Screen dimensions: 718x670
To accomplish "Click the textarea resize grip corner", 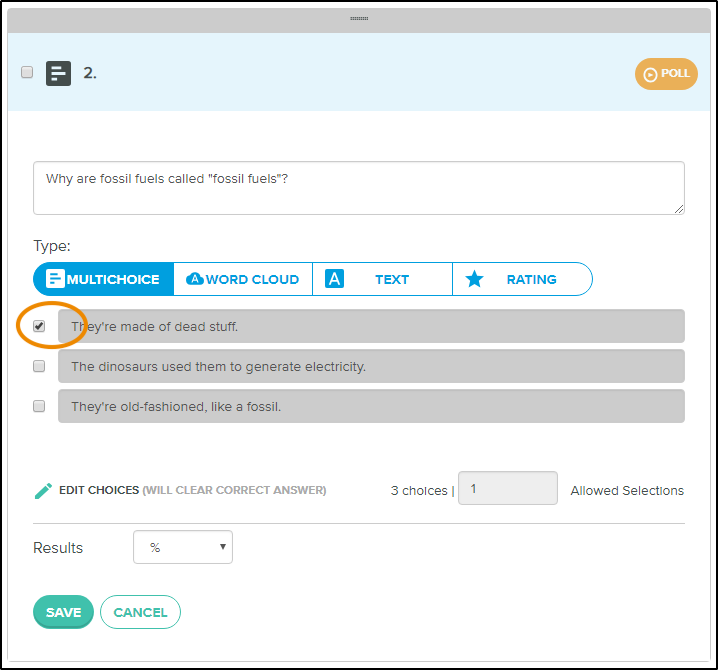I will [x=679, y=209].
